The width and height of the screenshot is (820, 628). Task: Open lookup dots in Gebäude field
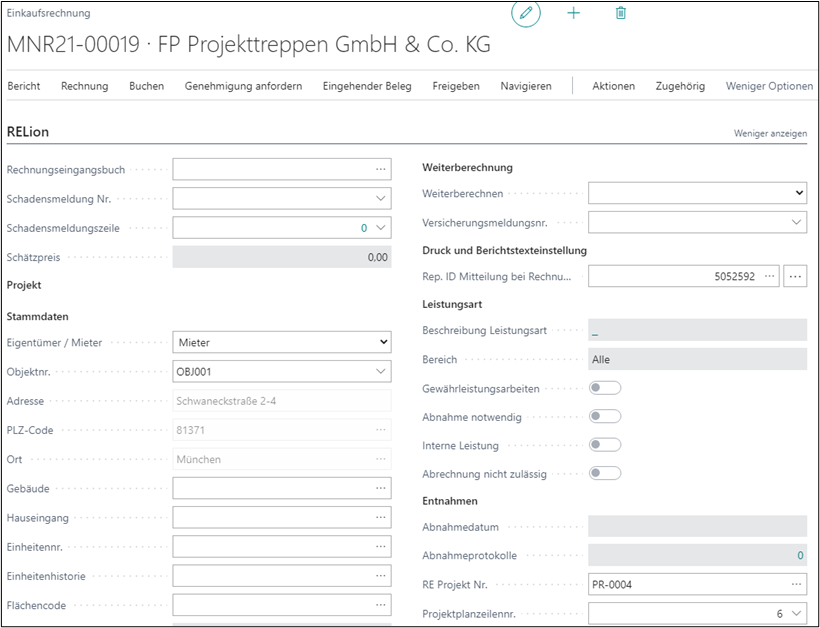point(380,489)
